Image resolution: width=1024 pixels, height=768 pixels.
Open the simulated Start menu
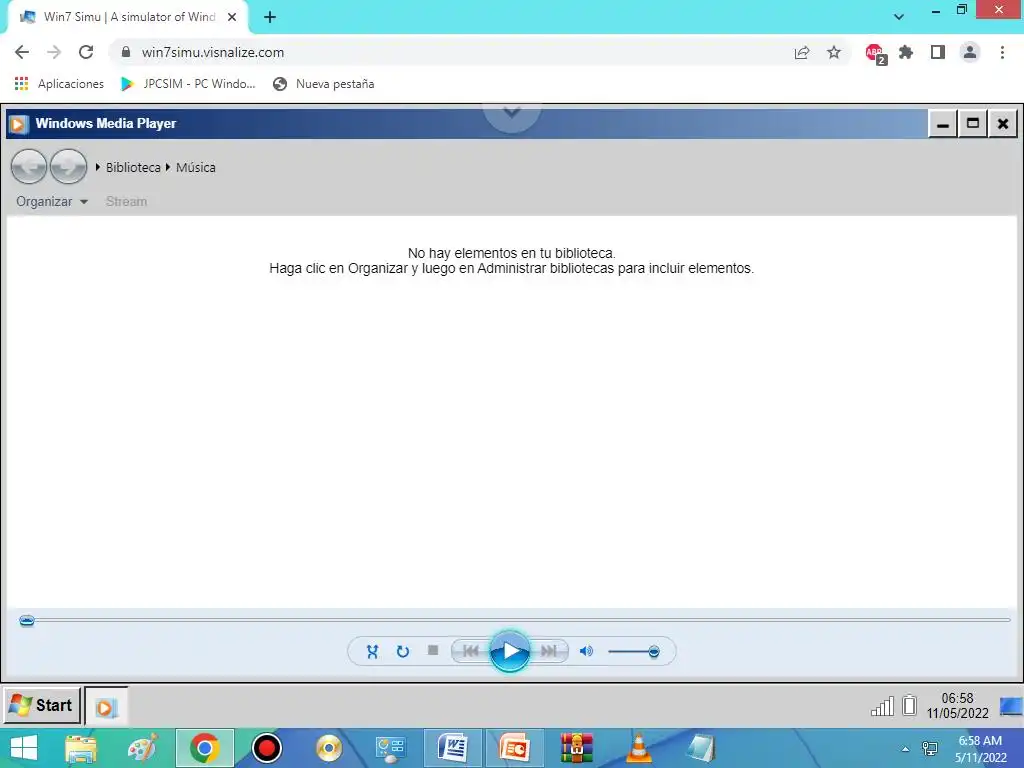(x=42, y=705)
